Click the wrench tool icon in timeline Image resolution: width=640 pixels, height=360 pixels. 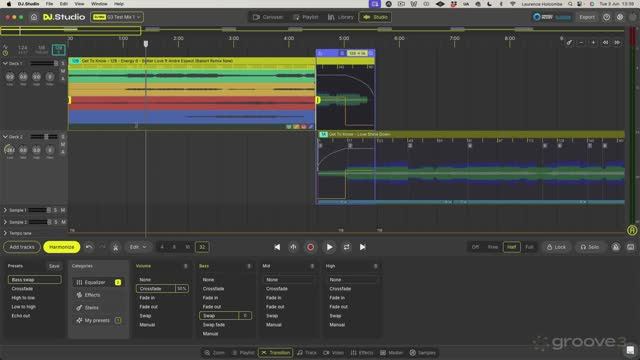click(x=569, y=42)
